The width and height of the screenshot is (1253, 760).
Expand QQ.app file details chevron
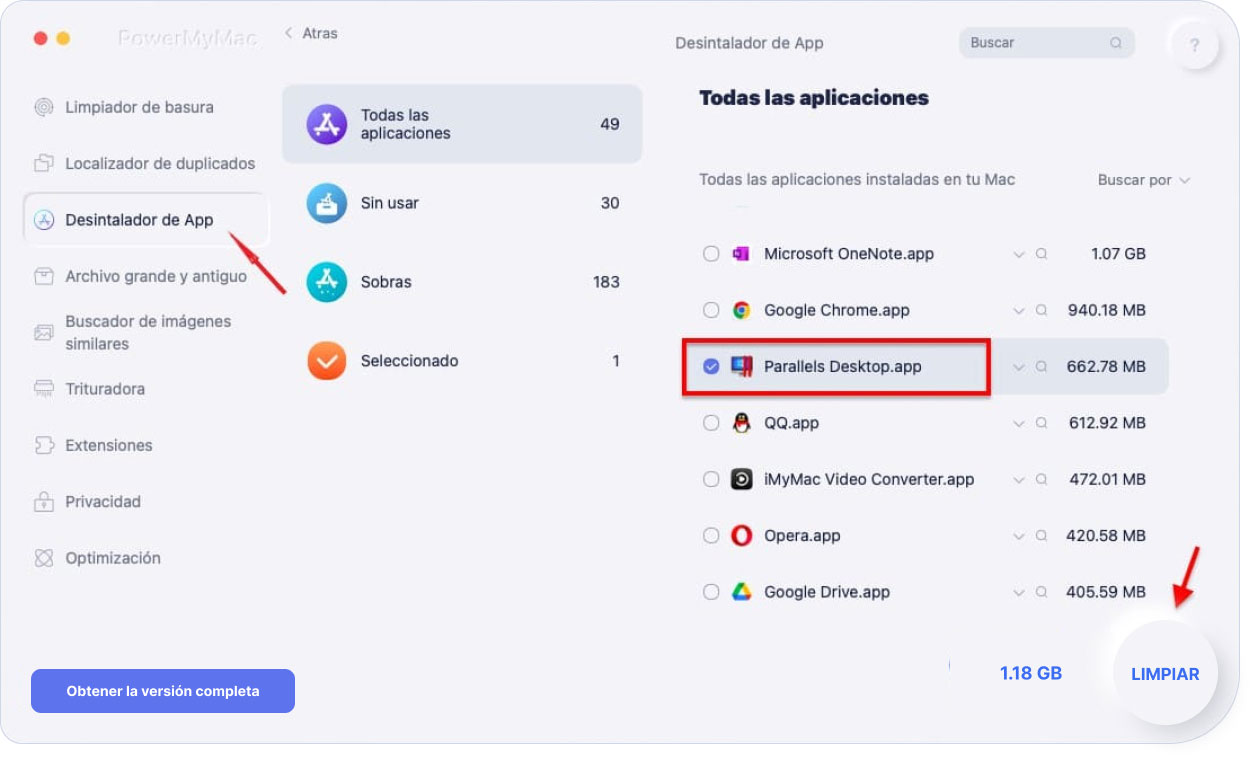click(x=1018, y=424)
